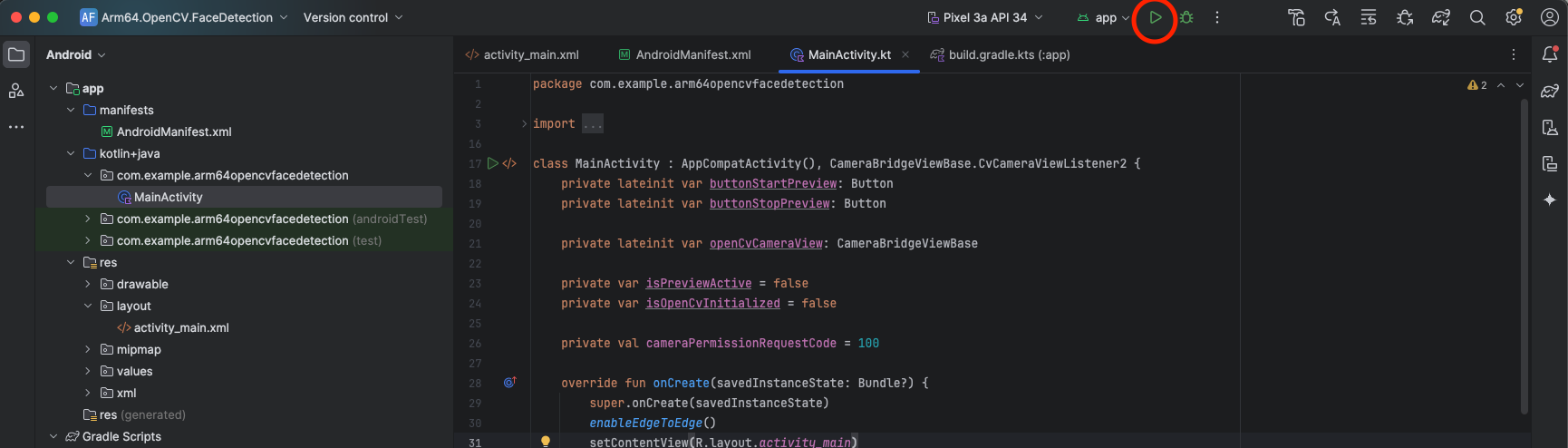Viewport: 1568px width, 448px height.
Task: Open the Pixel 3a API 34 device dropdown
Action: tap(985, 17)
